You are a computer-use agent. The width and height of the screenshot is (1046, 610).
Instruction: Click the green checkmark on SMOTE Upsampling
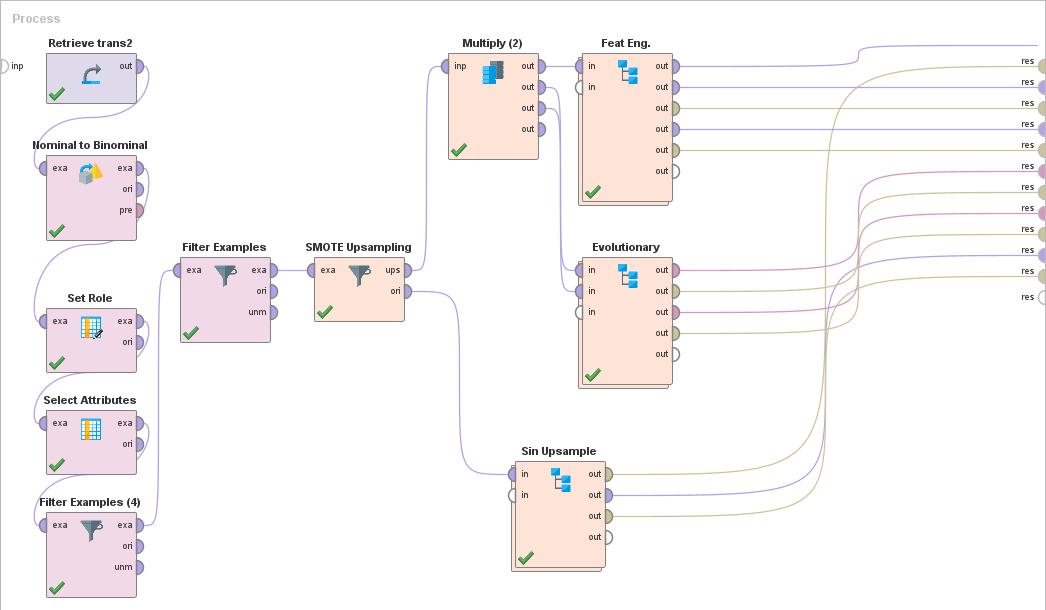coord(324,312)
